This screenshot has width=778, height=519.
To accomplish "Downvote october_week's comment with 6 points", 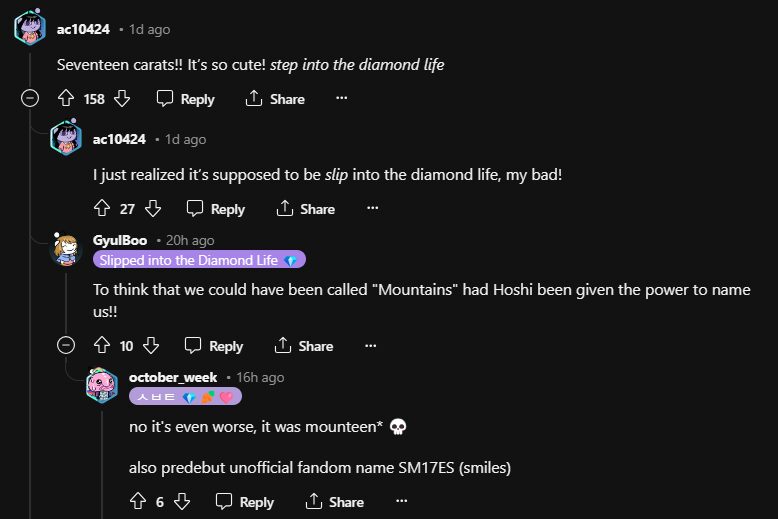I will point(182,502).
